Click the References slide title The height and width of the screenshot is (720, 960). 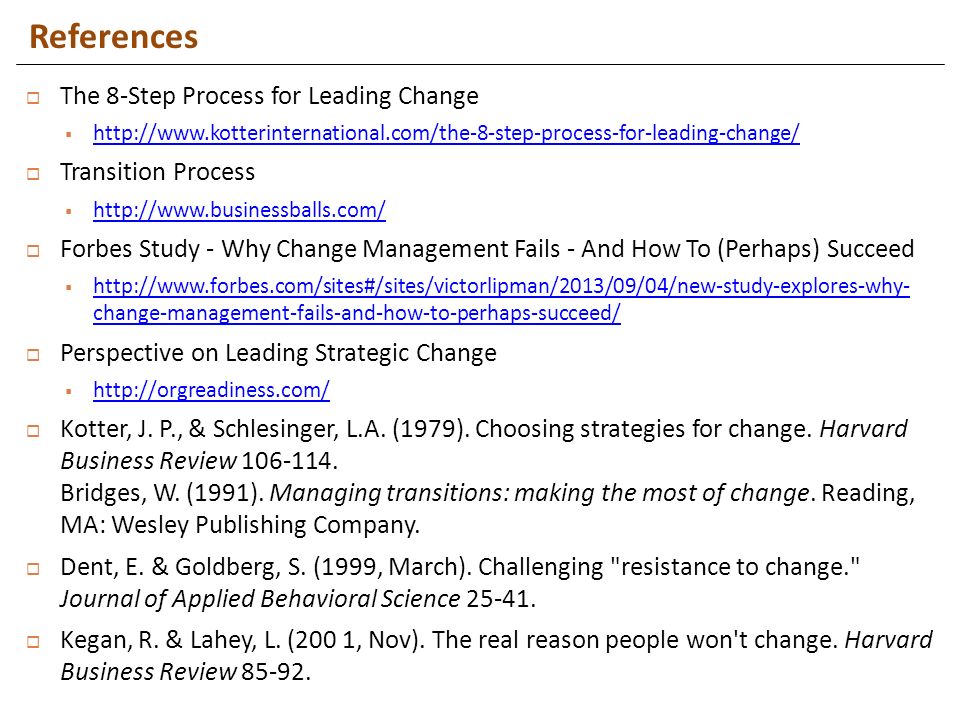tap(114, 37)
